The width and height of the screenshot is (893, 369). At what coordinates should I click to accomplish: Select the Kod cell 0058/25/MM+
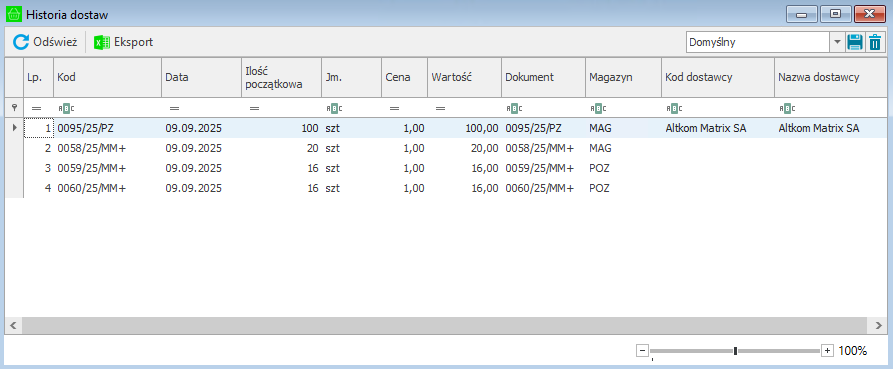[x=107, y=148]
